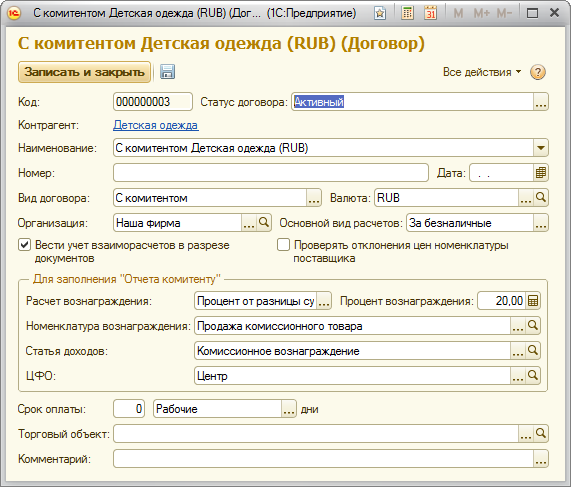Open the help question mark icon
The height and width of the screenshot is (487, 571).
tap(537, 72)
